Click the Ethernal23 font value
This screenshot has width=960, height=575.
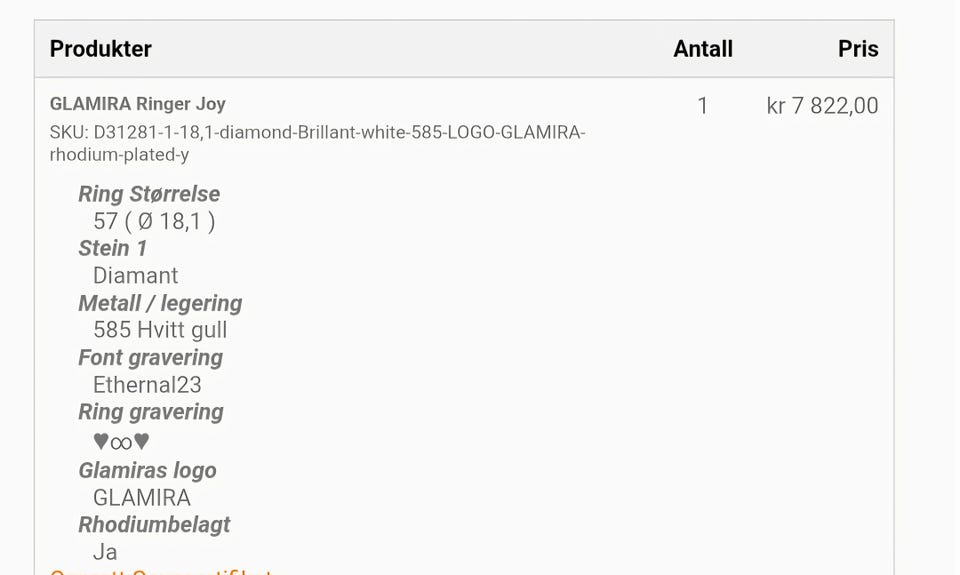tap(147, 385)
